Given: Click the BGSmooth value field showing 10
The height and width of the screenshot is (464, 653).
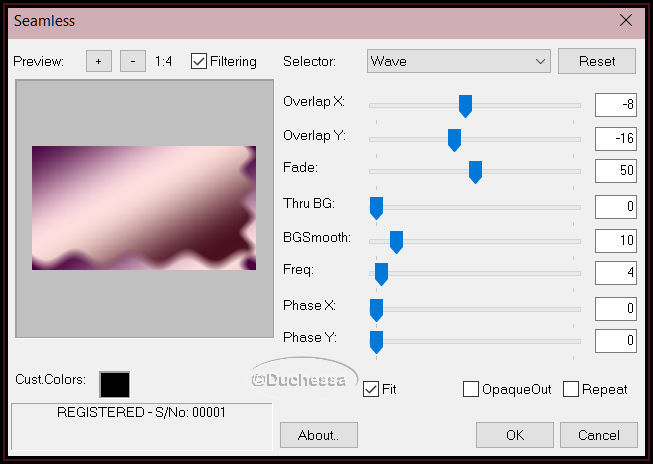Looking at the screenshot, I should pyautogui.click(x=616, y=241).
